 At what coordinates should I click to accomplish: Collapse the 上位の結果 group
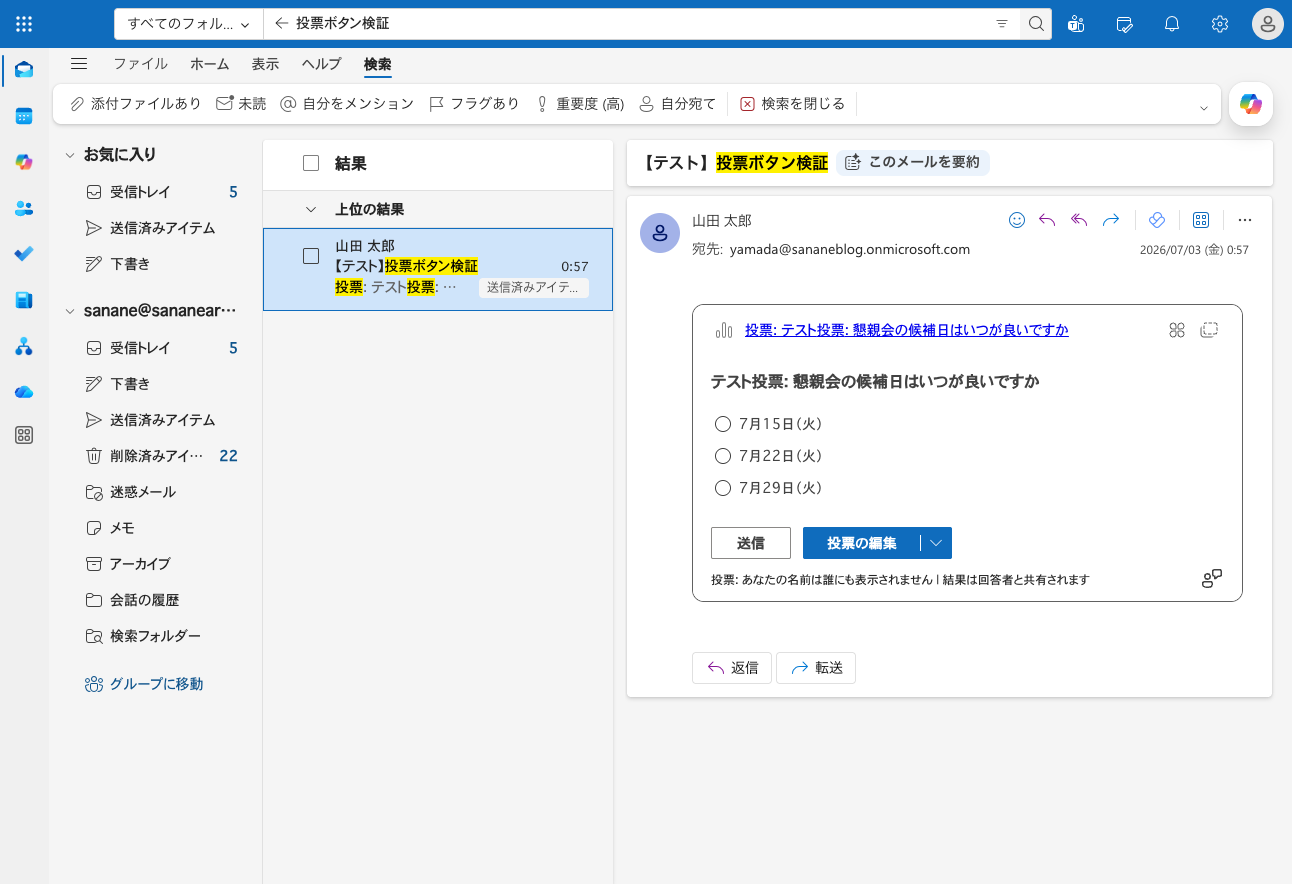[x=311, y=210]
